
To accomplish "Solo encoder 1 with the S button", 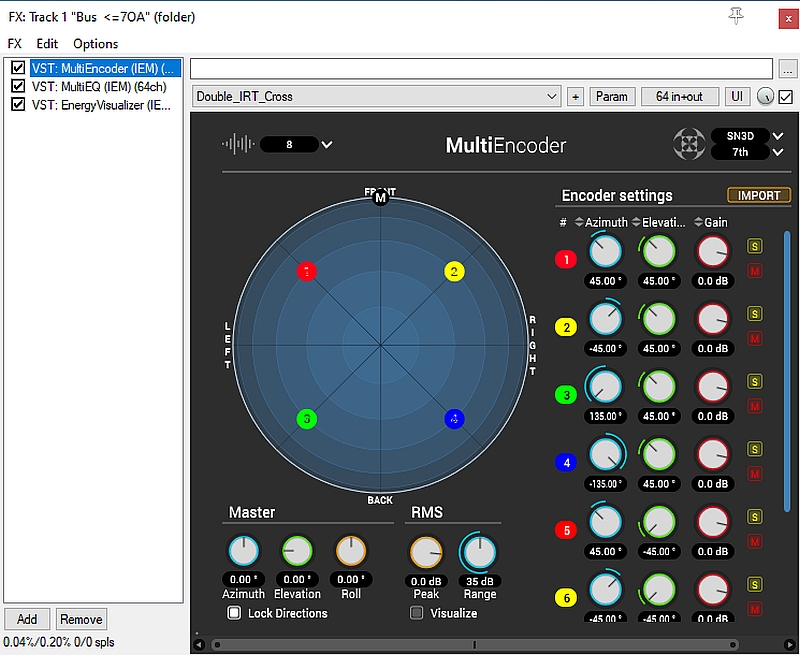I will [x=755, y=243].
